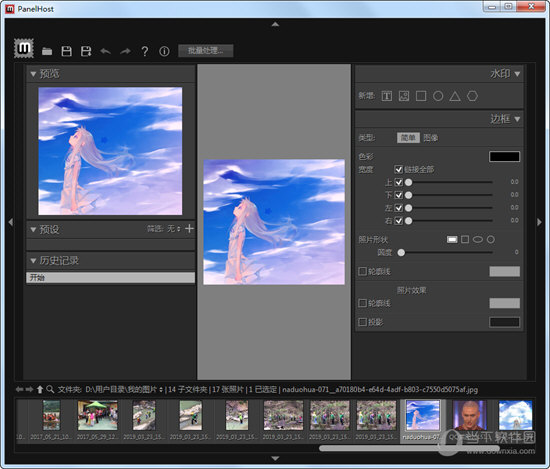550x469 pixels.
Task: Click the 上 width slider handle
Action: click(408, 182)
